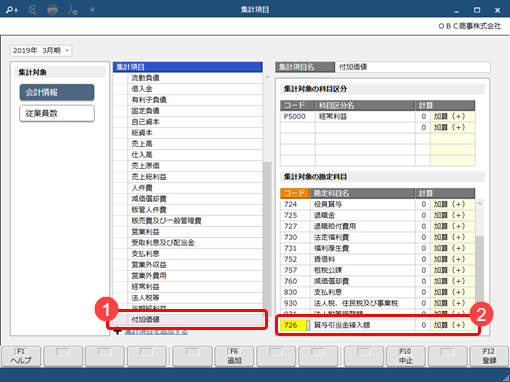Click the 退職給付費用 account row
Screen dimensions: 510x382
(x=378, y=226)
